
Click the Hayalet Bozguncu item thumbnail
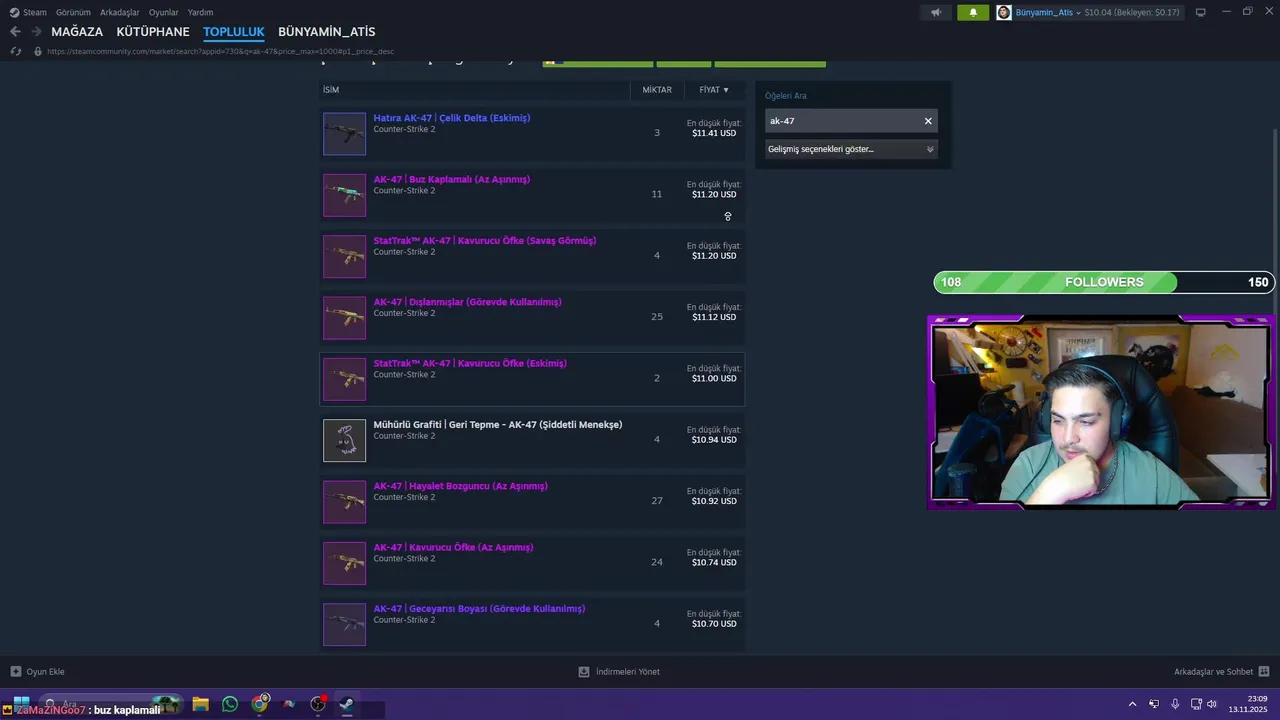click(344, 502)
